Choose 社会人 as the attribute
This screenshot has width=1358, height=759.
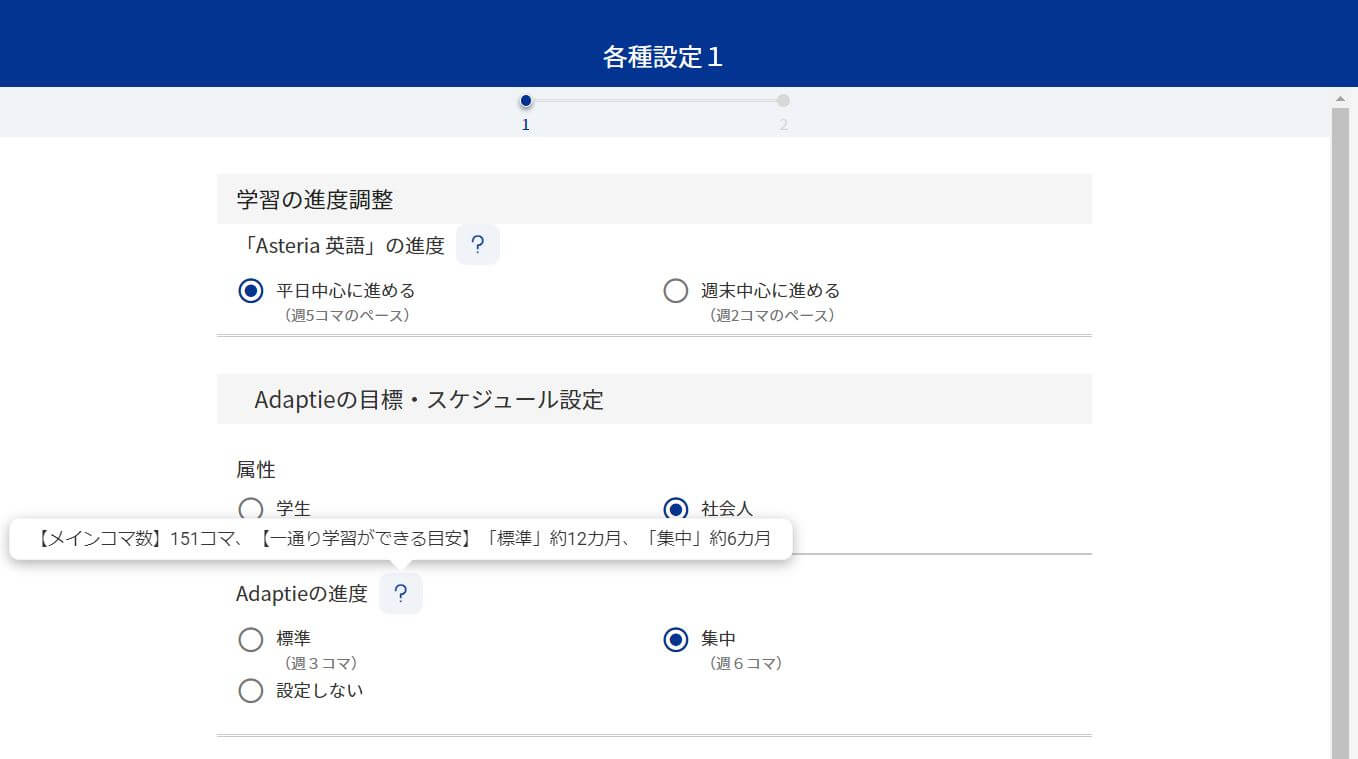coord(676,509)
